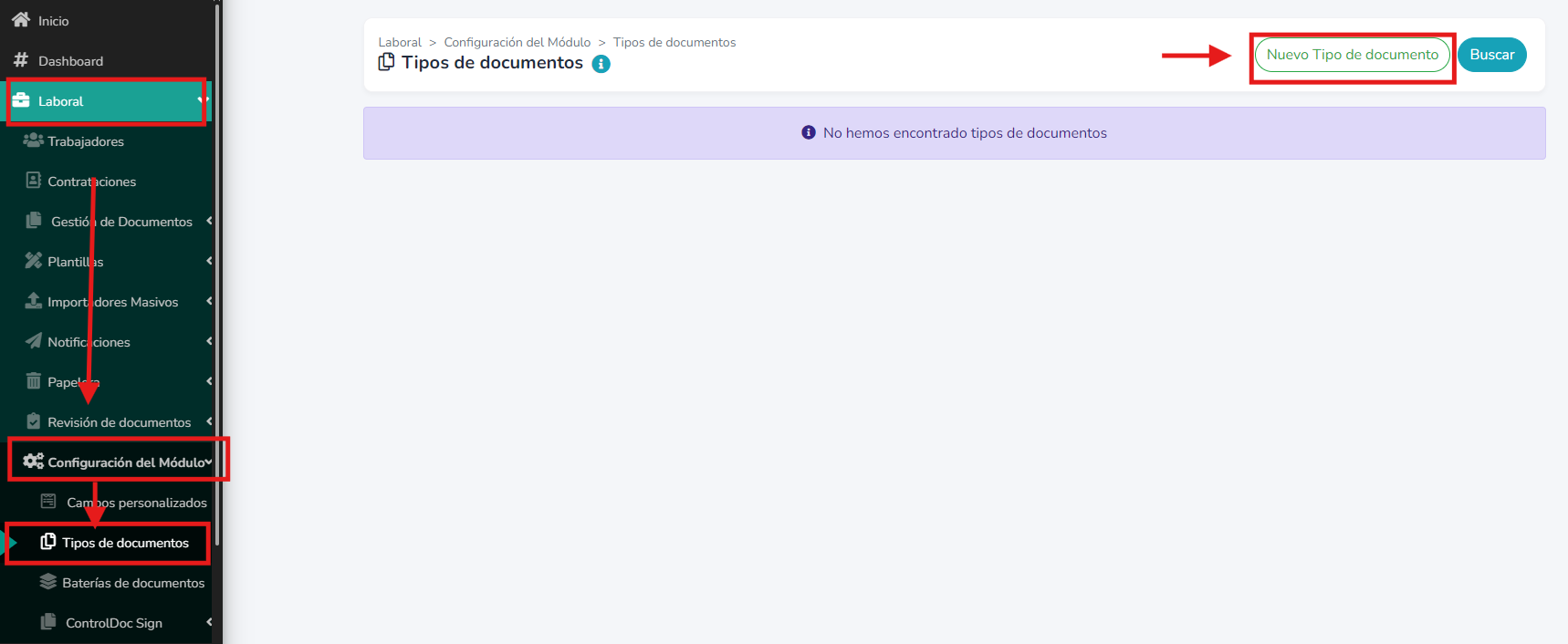1568x644 pixels.
Task: Click the Importadores Masivos upload icon
Action: pyautogui.click(x=34, y=301)
